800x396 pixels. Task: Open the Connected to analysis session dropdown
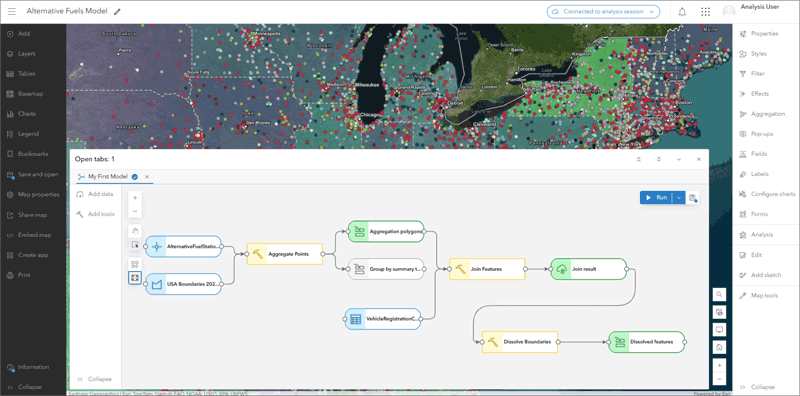tap(603, 12)
